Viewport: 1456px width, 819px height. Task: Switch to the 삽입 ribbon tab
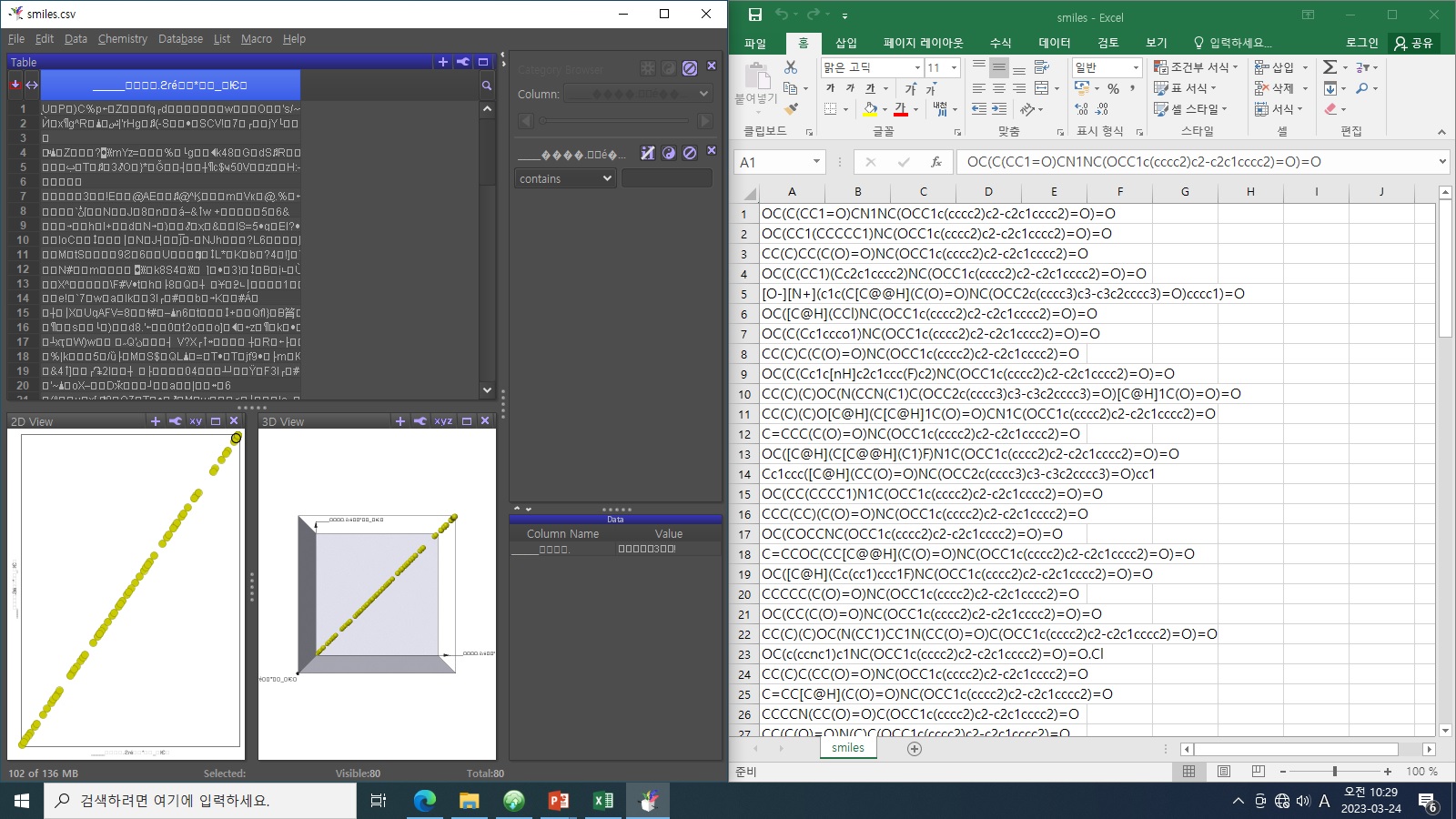click(x=846, y=43)
